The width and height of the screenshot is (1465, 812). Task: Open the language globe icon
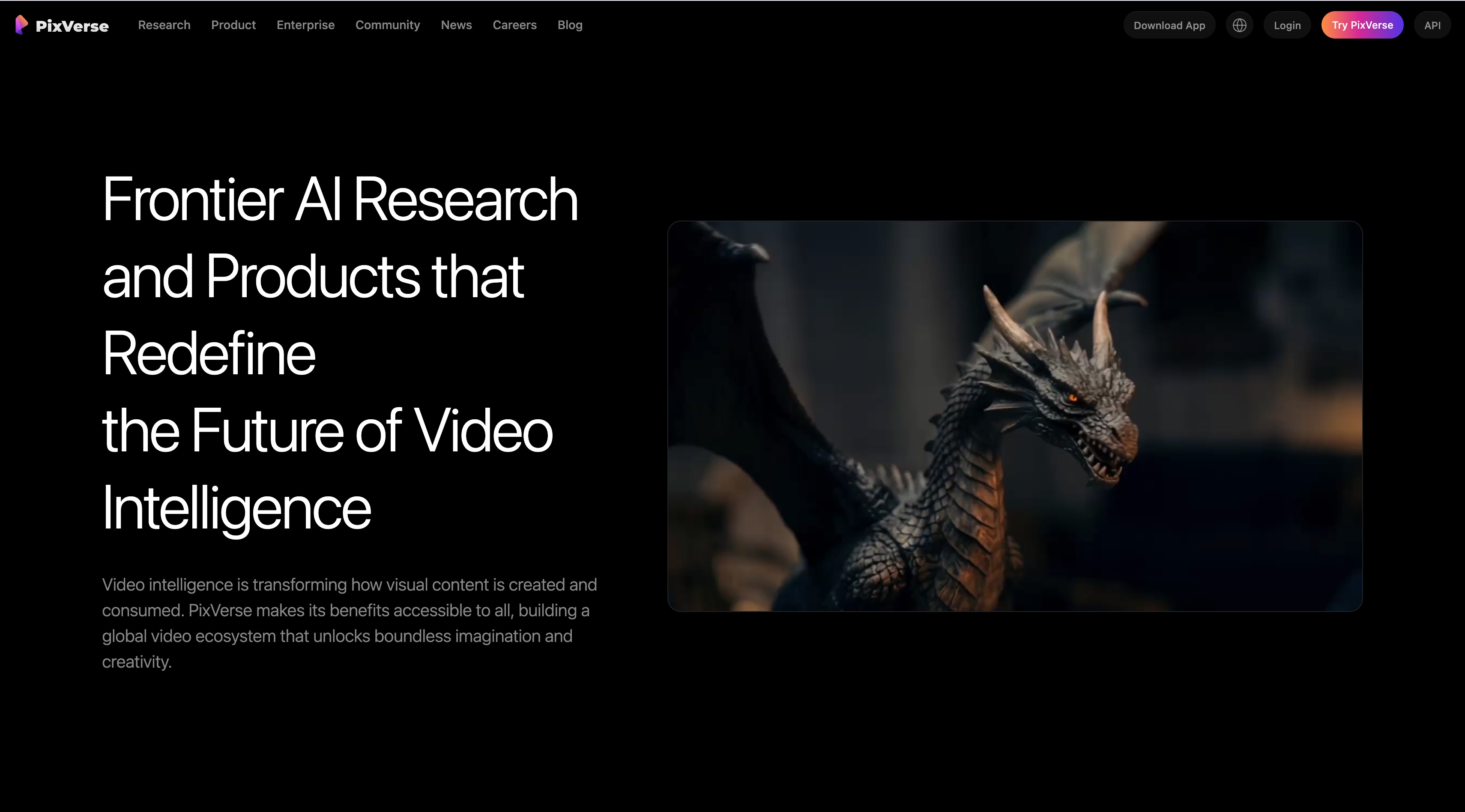pos(1239,25)
